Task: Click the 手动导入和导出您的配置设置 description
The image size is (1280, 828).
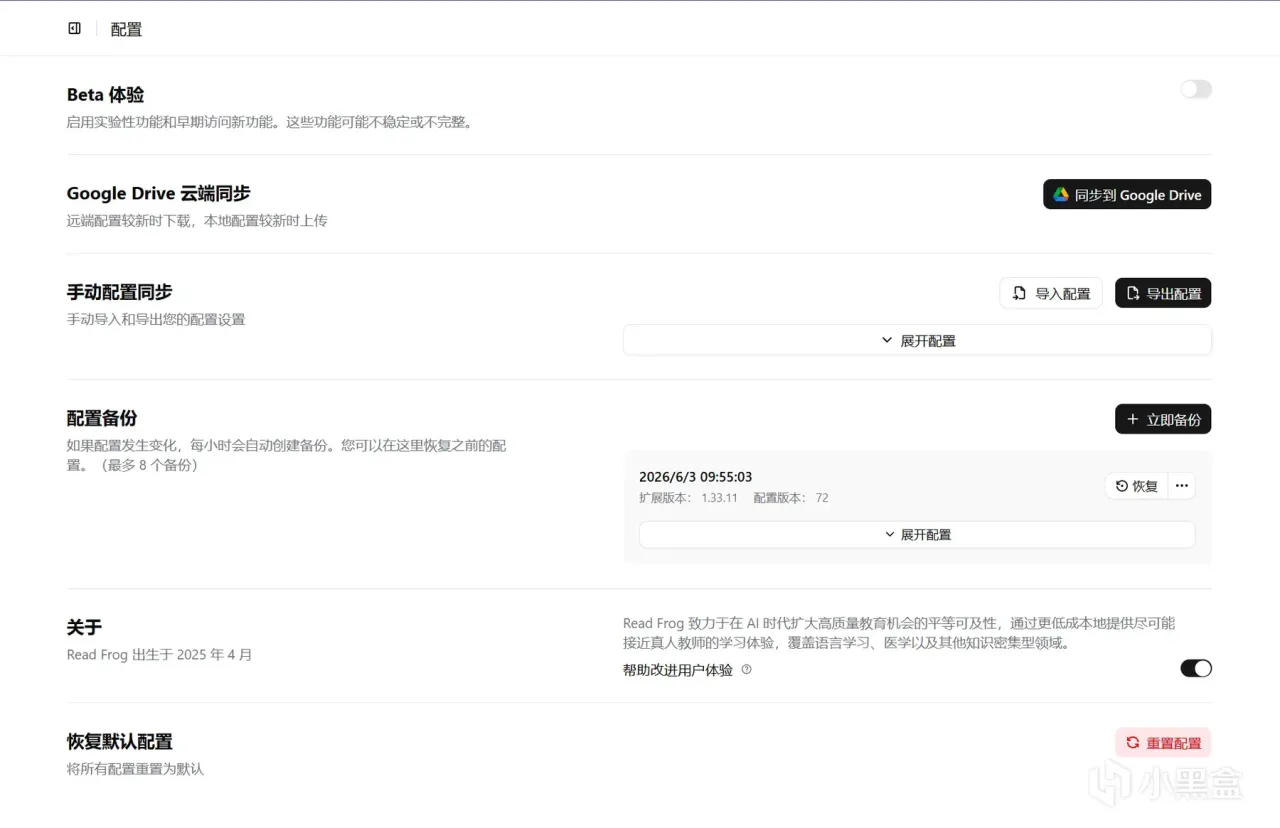Action: coord(156,320)
